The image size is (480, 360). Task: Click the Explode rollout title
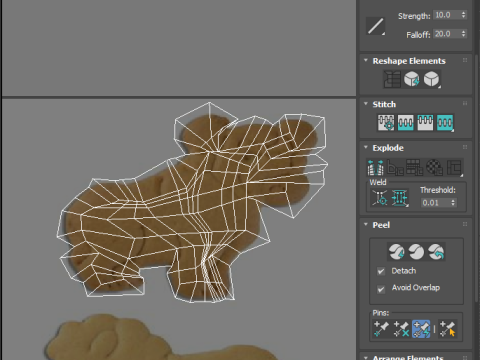click(x=388, y=148)
